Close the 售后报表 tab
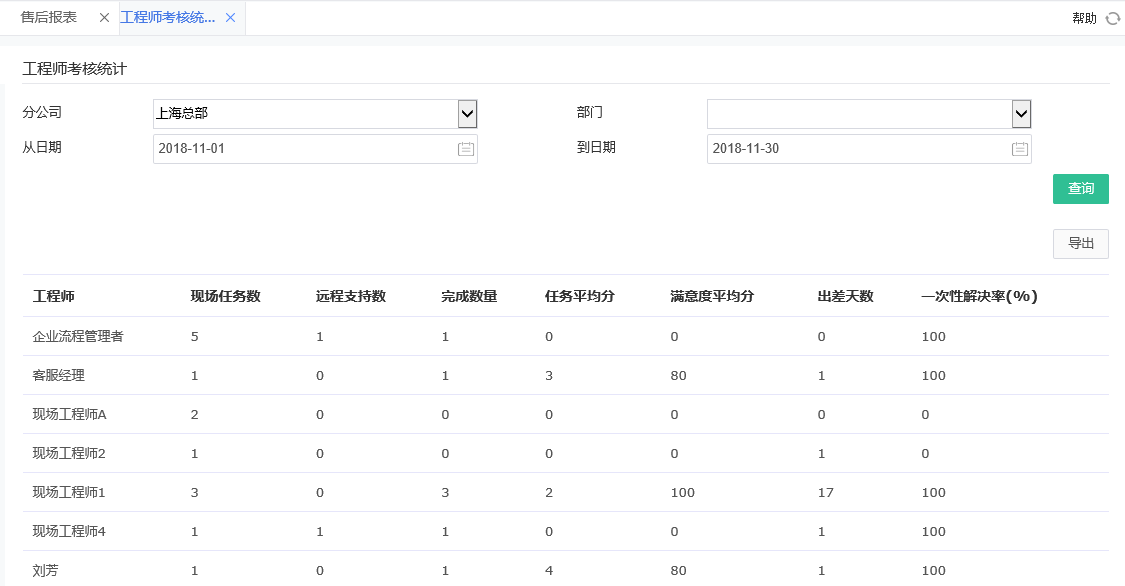 point(104,17)
